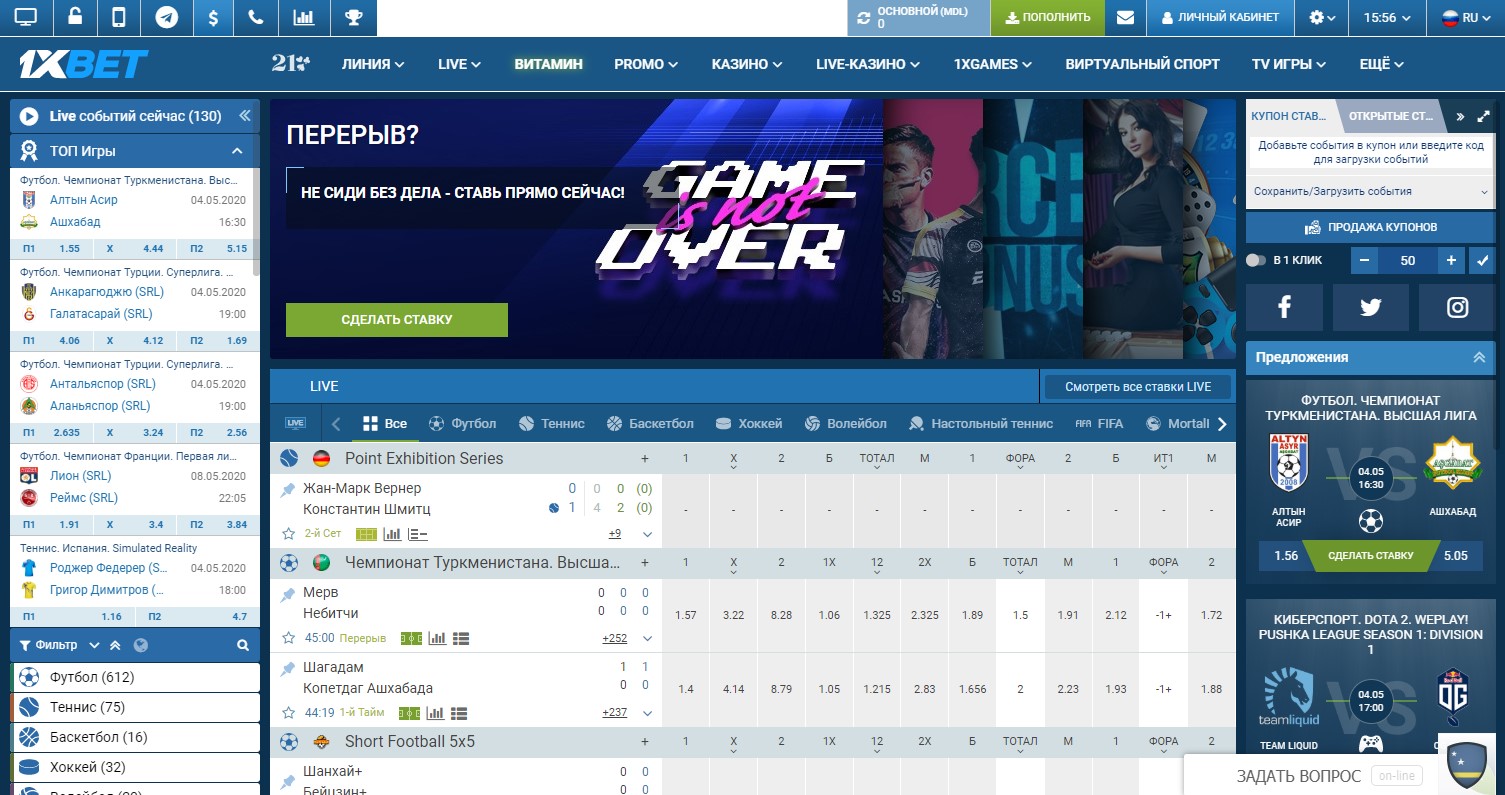Image resolution: width=1505 pixels, height=795 pixels.
Task: Open the Казино dropdown menu
Action: point(746,64)
